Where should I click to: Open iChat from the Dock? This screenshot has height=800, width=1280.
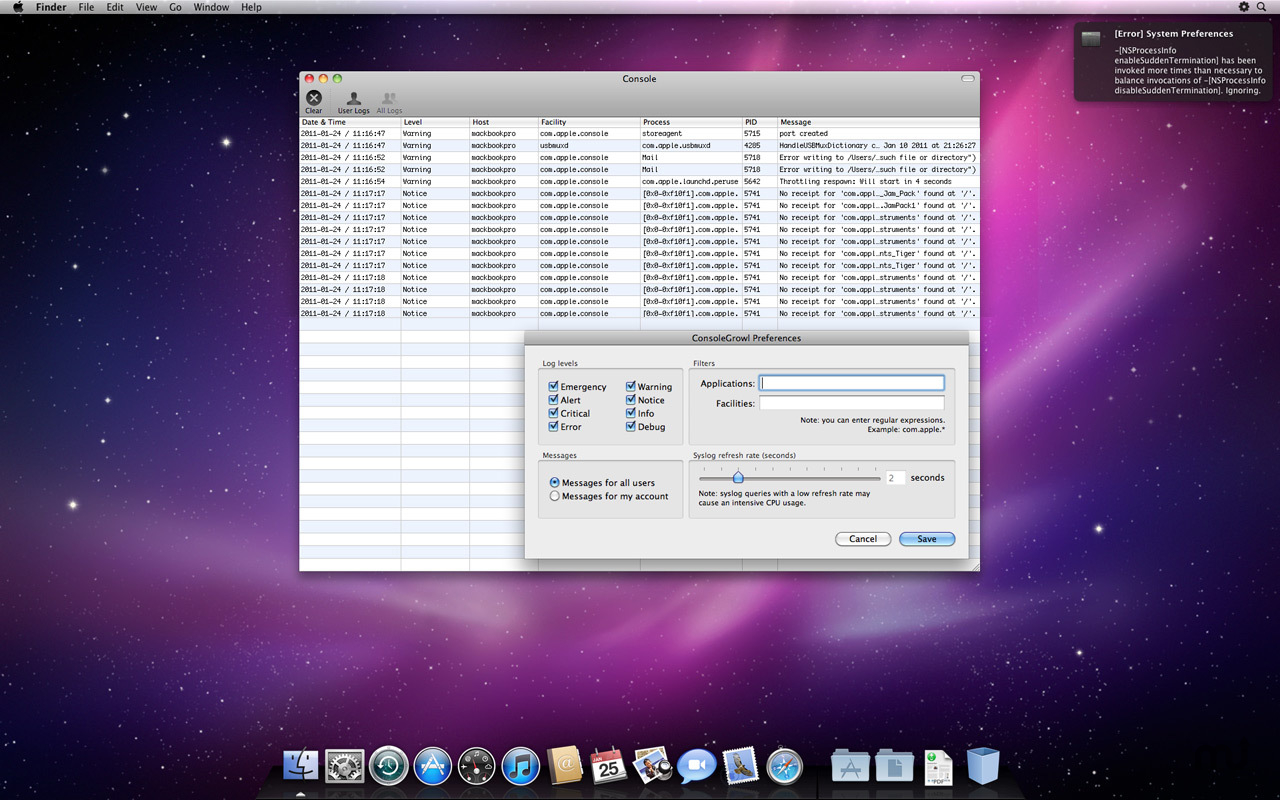point(696,767)
